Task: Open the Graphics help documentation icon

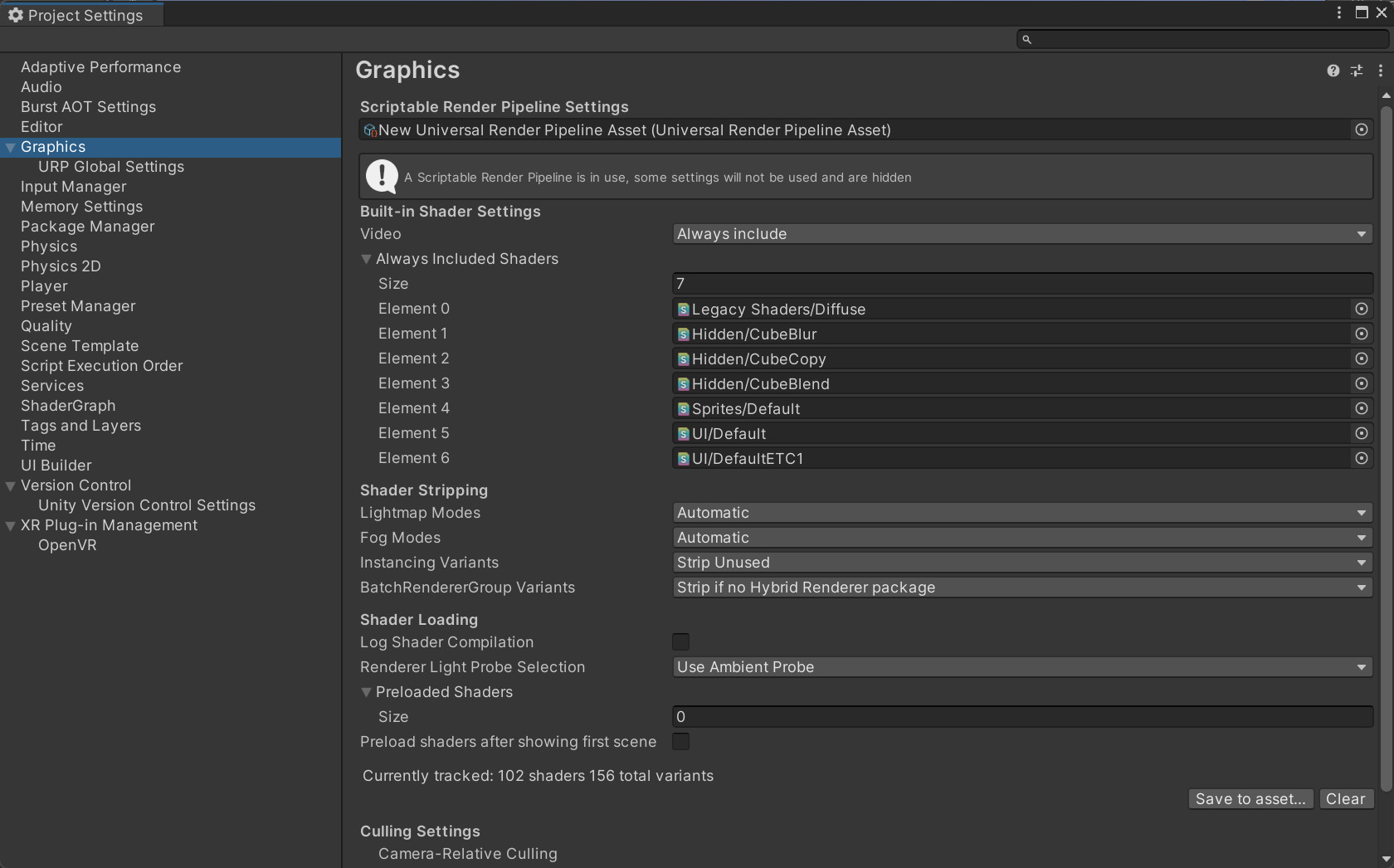Action: tap(1333, 71)
